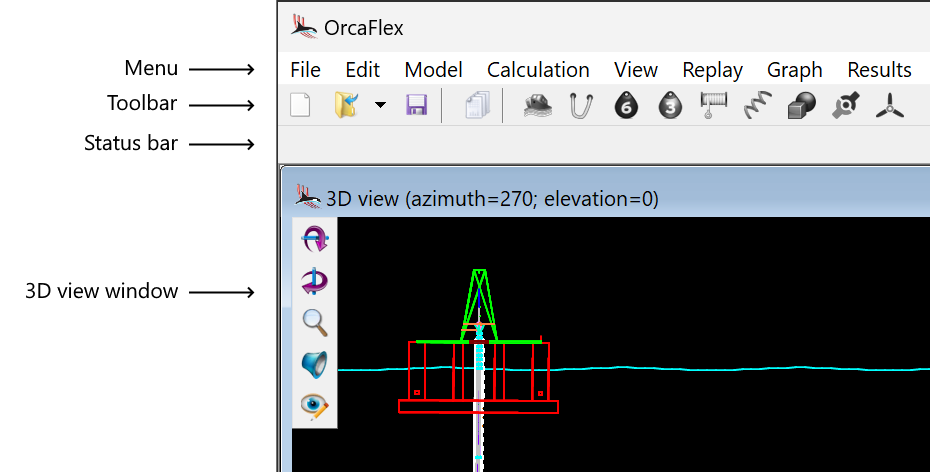930x472 pixels.
Task: Select the new Vessel tool
Action: point(538,105)
